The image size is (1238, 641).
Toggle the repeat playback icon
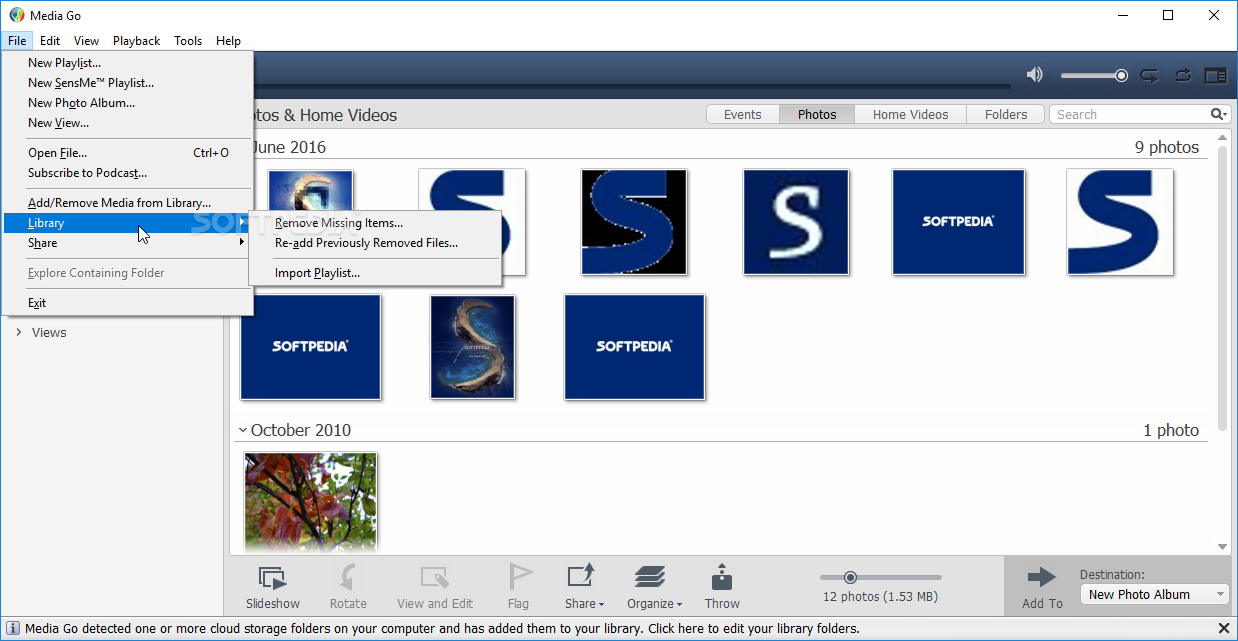point(1183,75)
